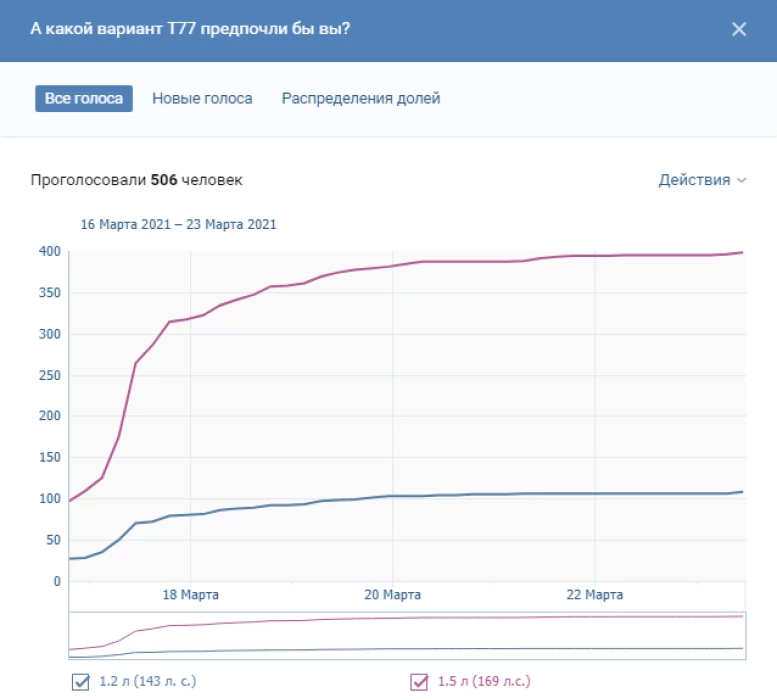Click the Проголосовали 506 человек text

[x=136, y=180]
